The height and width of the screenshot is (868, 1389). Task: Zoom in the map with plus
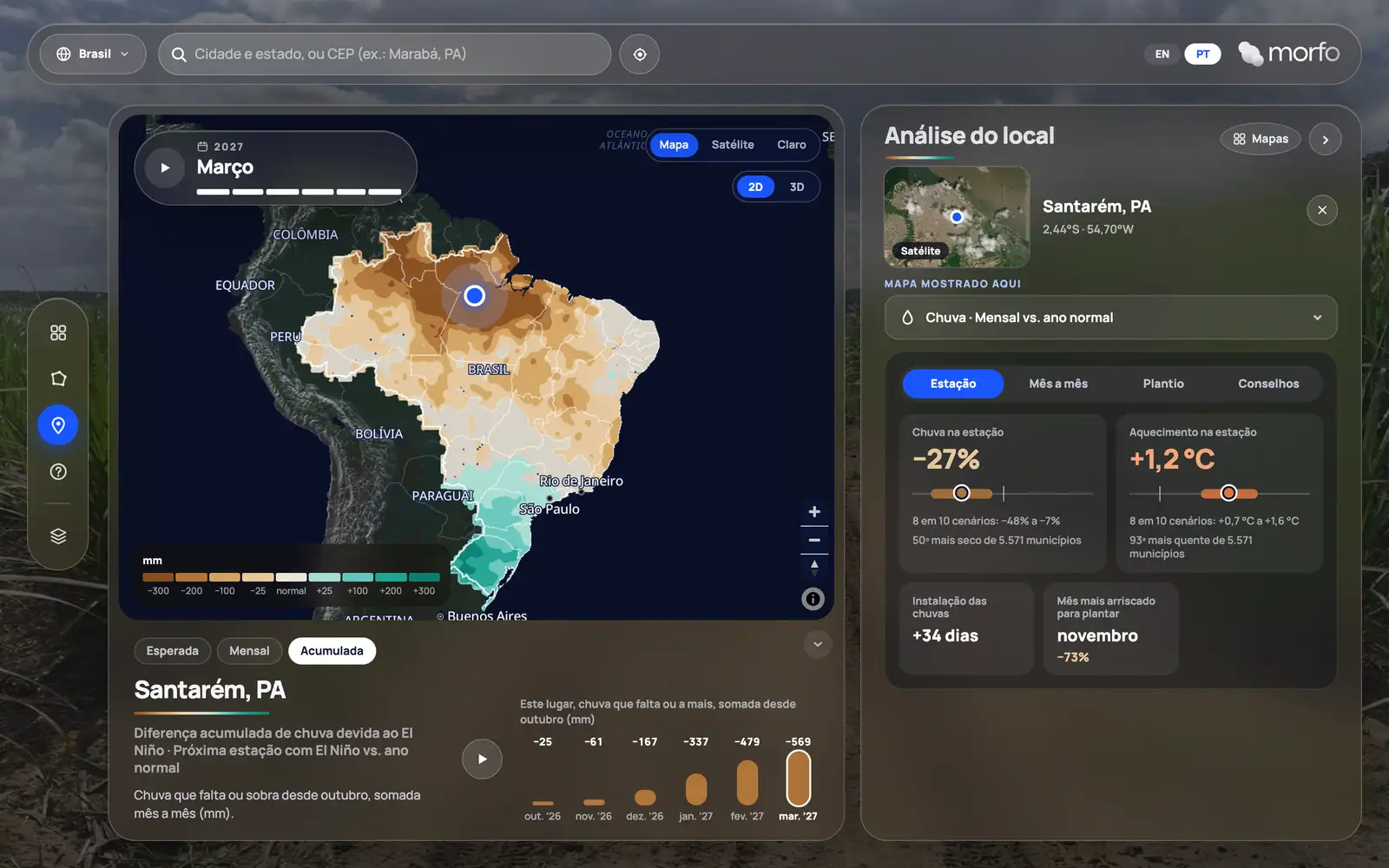[814, 511]
